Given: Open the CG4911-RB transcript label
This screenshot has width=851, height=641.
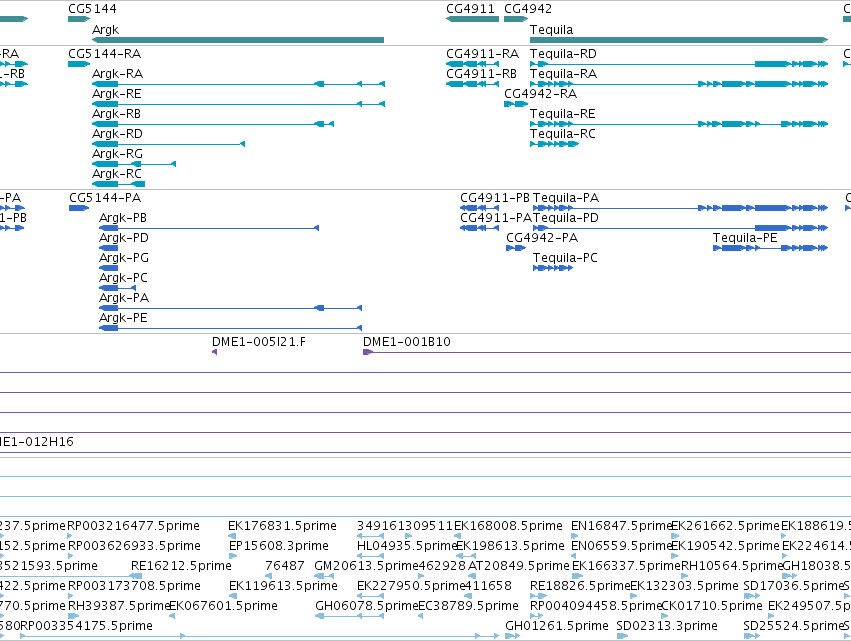Looking at the screenshot, I should (481, 74).
